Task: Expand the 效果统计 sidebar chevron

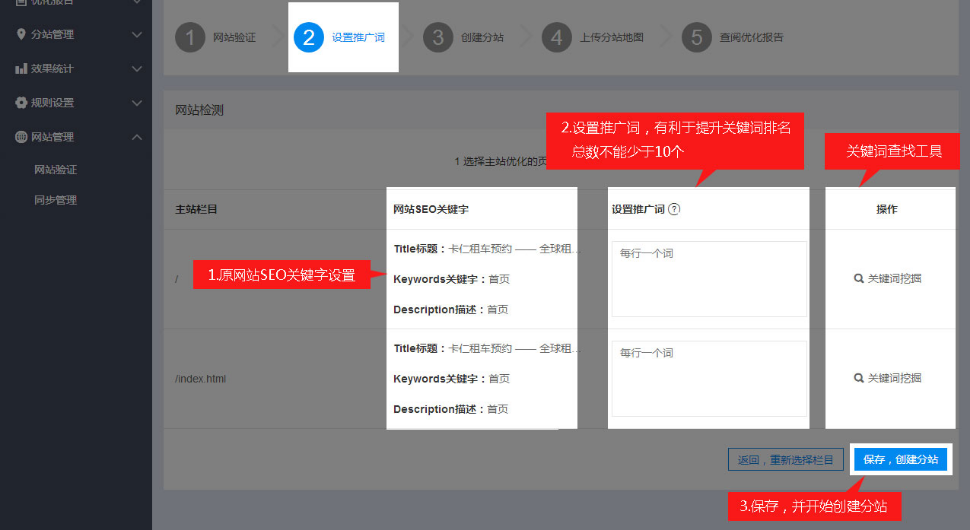Action: (137, 69)
